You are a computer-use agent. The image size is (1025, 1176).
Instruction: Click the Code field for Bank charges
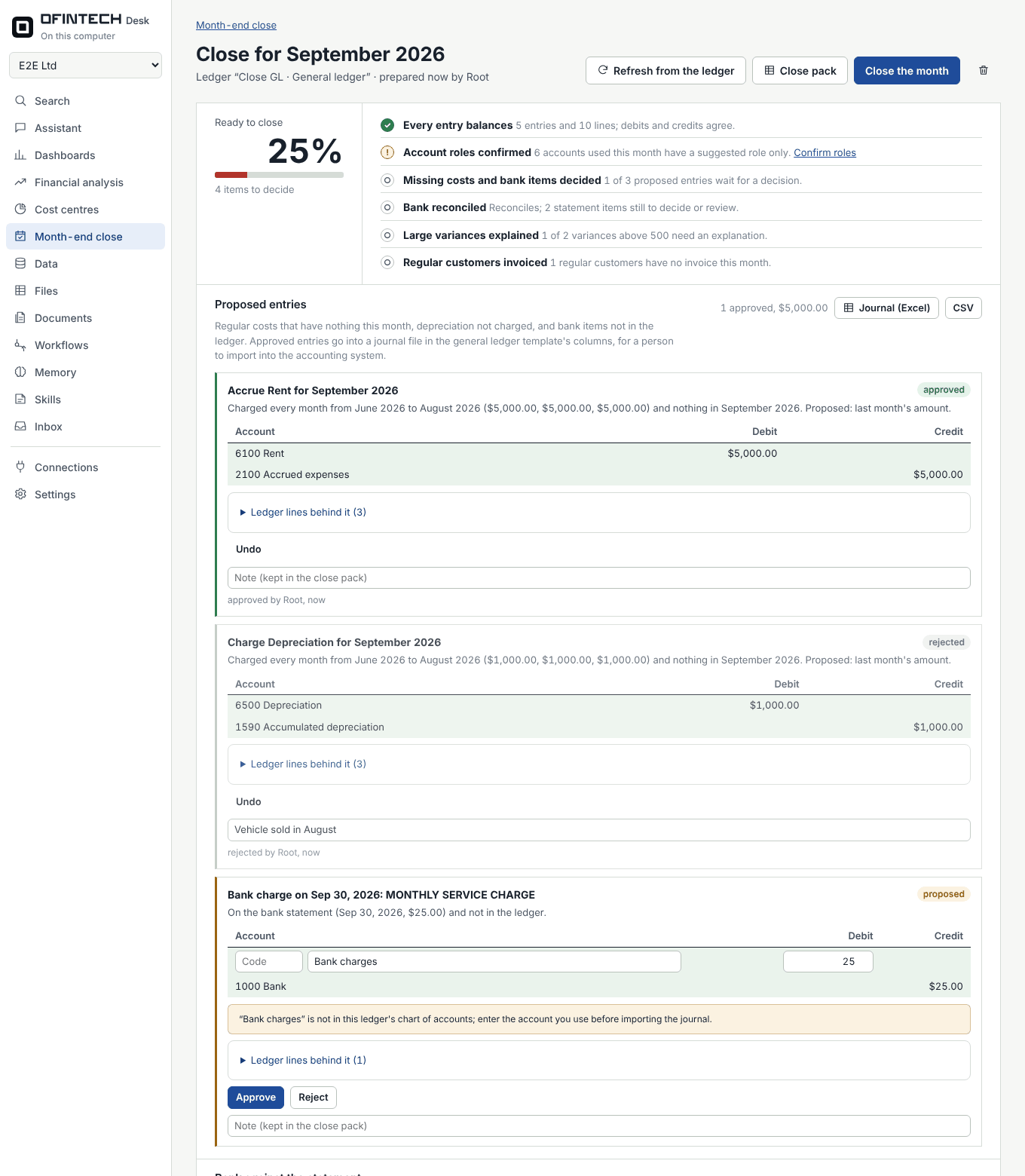coord(269,962)
